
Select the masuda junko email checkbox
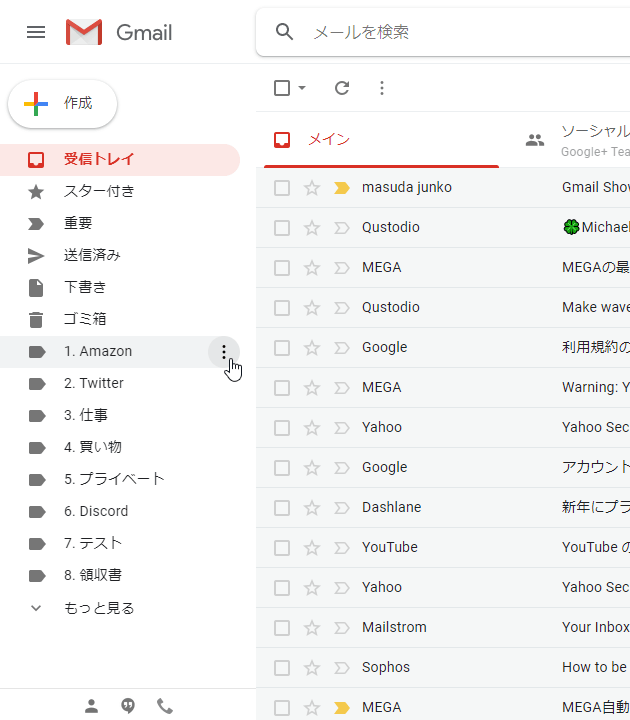282,188
